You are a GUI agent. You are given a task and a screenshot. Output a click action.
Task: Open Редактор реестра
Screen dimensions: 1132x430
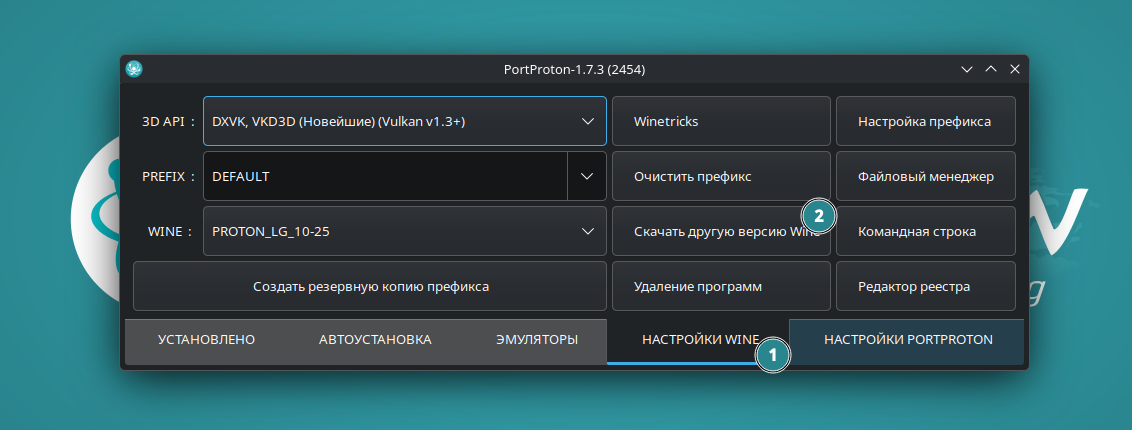pyautogui.click(x=925, y=287)
